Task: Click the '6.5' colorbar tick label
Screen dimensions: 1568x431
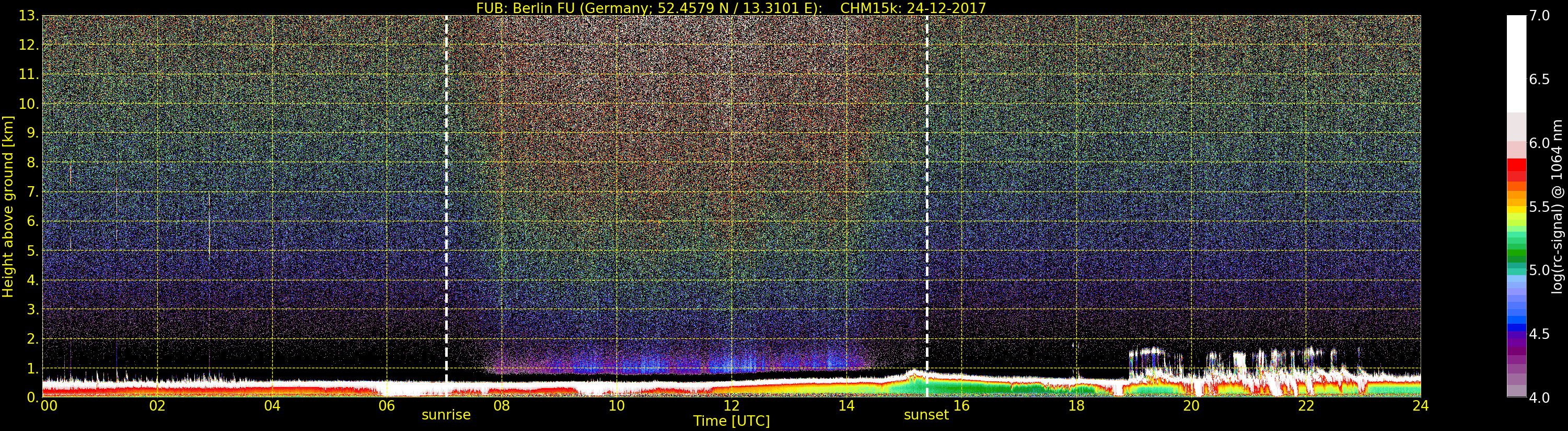Action: pyautogui.click(x=1539, y=80)
